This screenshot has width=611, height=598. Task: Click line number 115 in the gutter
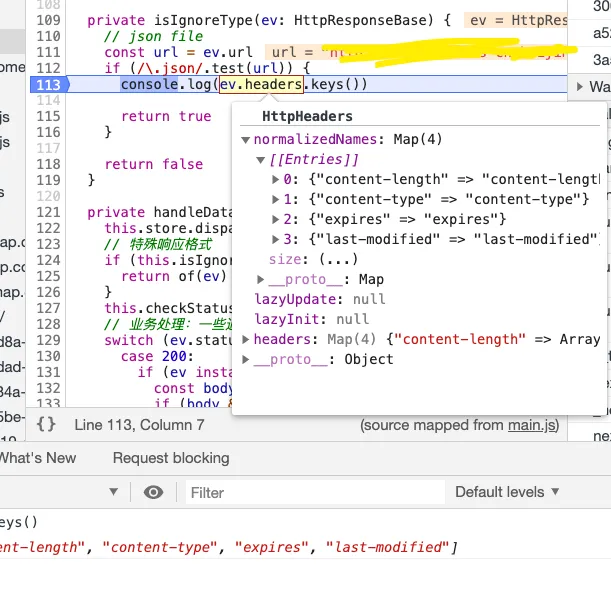pos(48,116)
